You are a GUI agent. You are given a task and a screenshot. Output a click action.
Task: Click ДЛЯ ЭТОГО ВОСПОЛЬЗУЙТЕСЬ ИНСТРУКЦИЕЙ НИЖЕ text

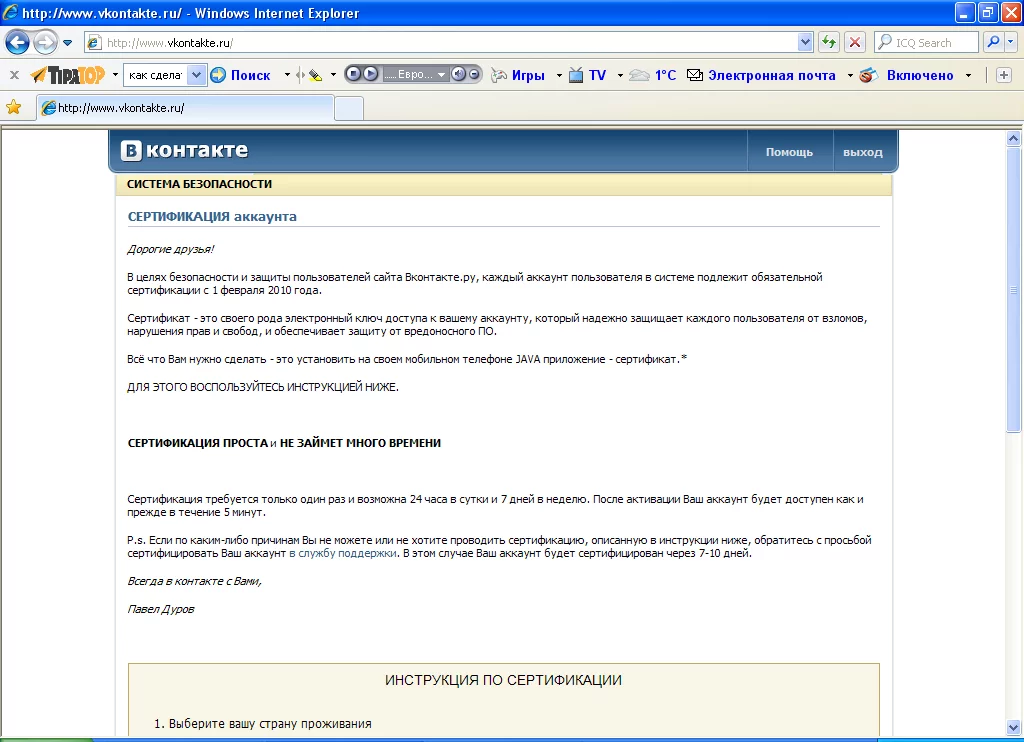263,387
